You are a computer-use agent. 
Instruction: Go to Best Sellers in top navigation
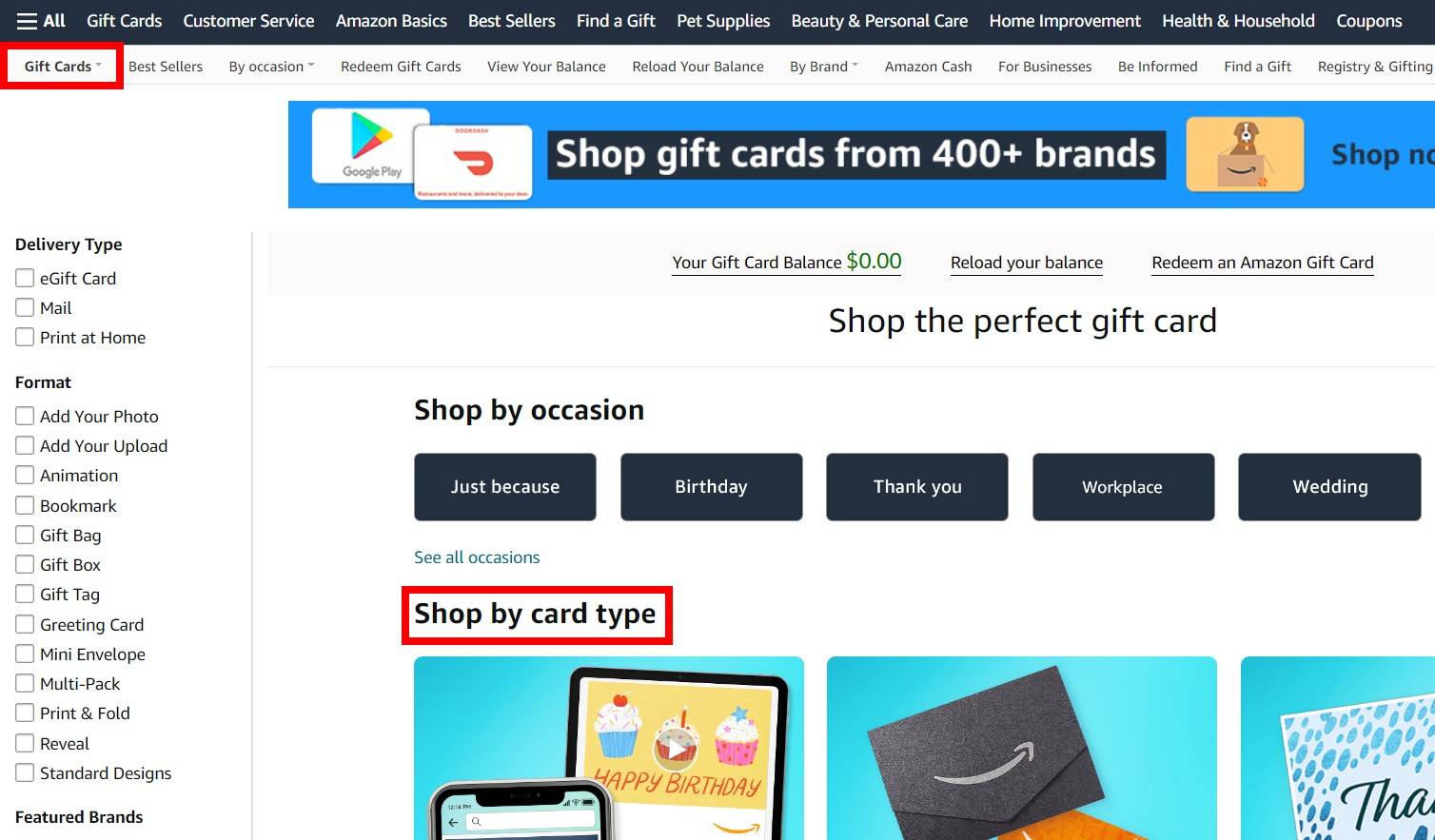coord(511,21)
